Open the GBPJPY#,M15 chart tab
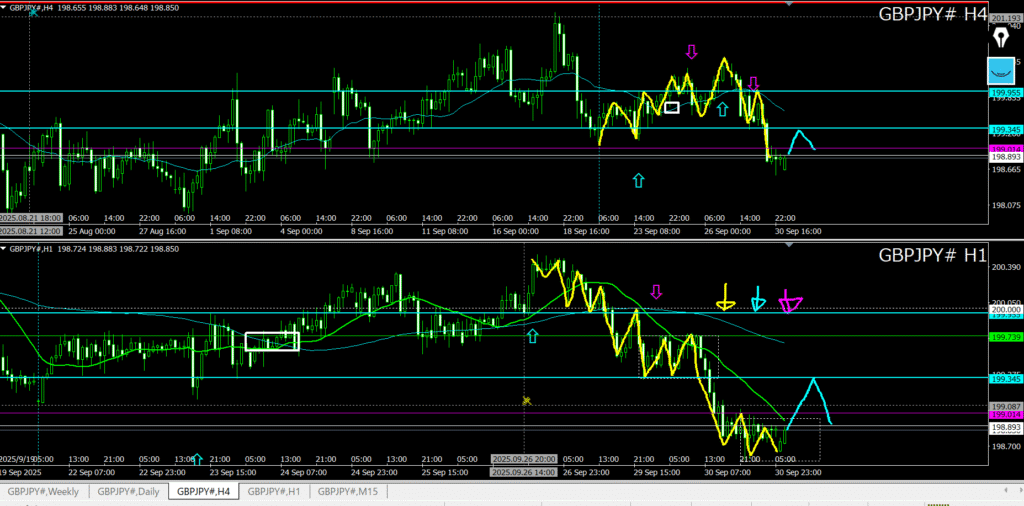Screen dimensions: 1024x506 (x=349, y=491)
